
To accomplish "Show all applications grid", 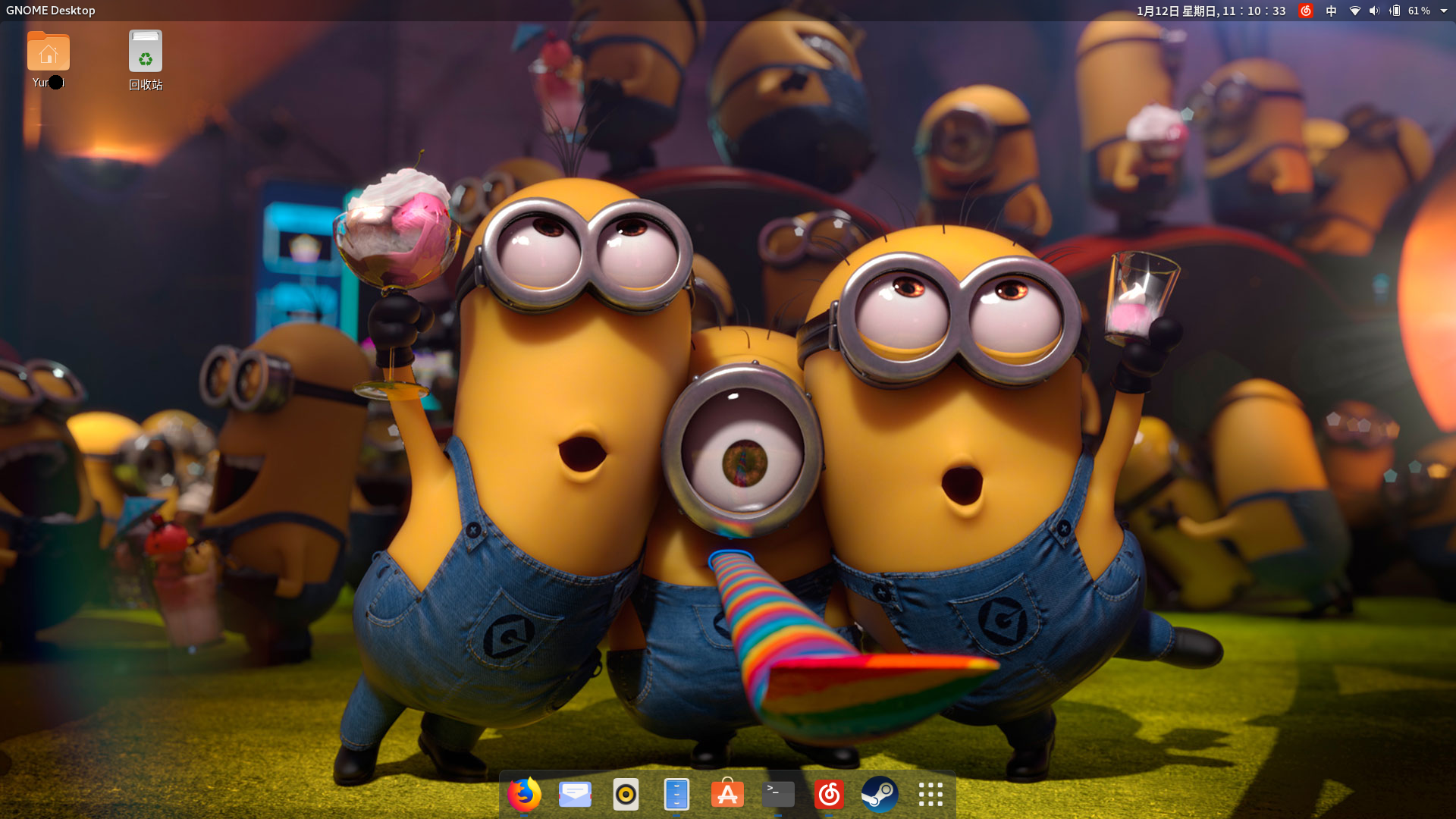I will tap(930, 794).
